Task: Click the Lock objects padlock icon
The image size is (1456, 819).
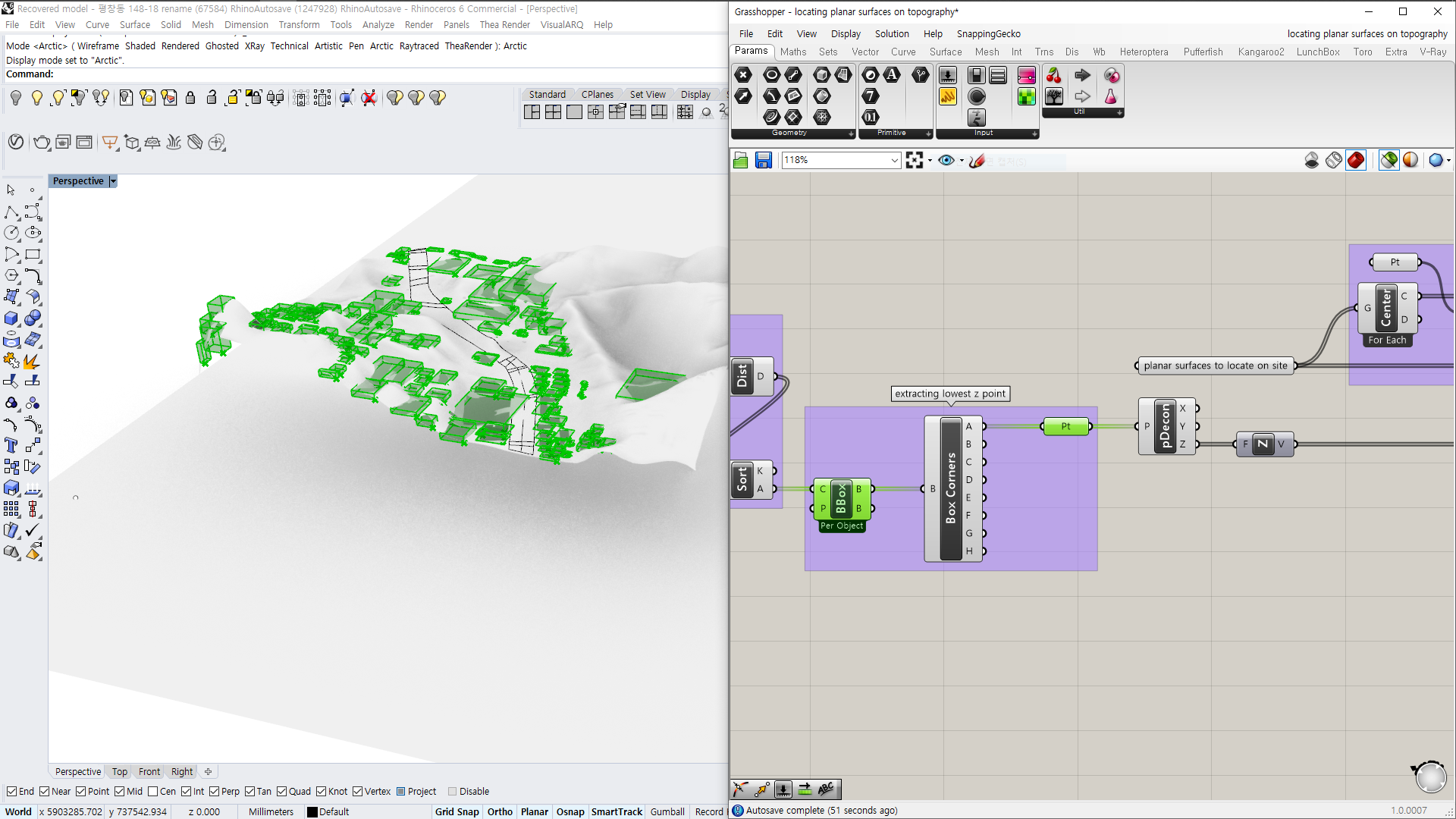Action: coord(190,98)
